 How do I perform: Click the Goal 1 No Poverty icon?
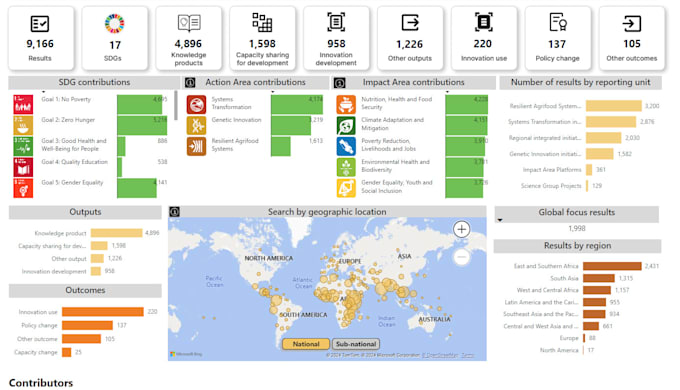pyautogui.click(x=23, y=105)
